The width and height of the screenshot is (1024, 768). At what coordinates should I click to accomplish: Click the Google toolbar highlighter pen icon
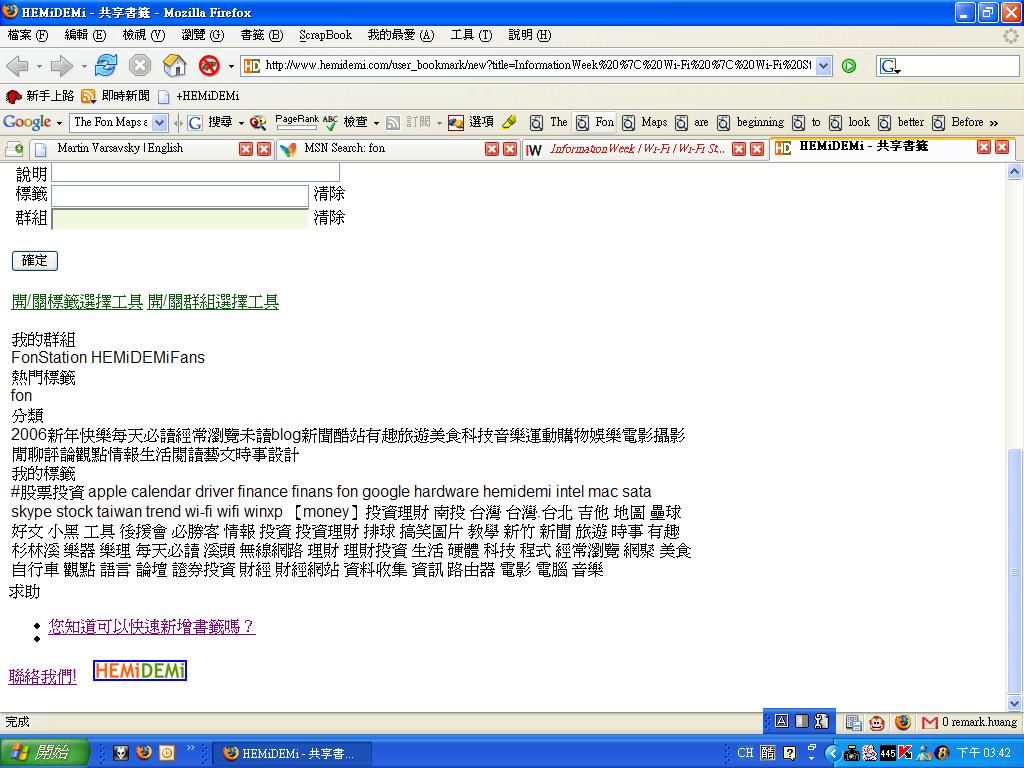pyautogui.click(x=509, y=122)
